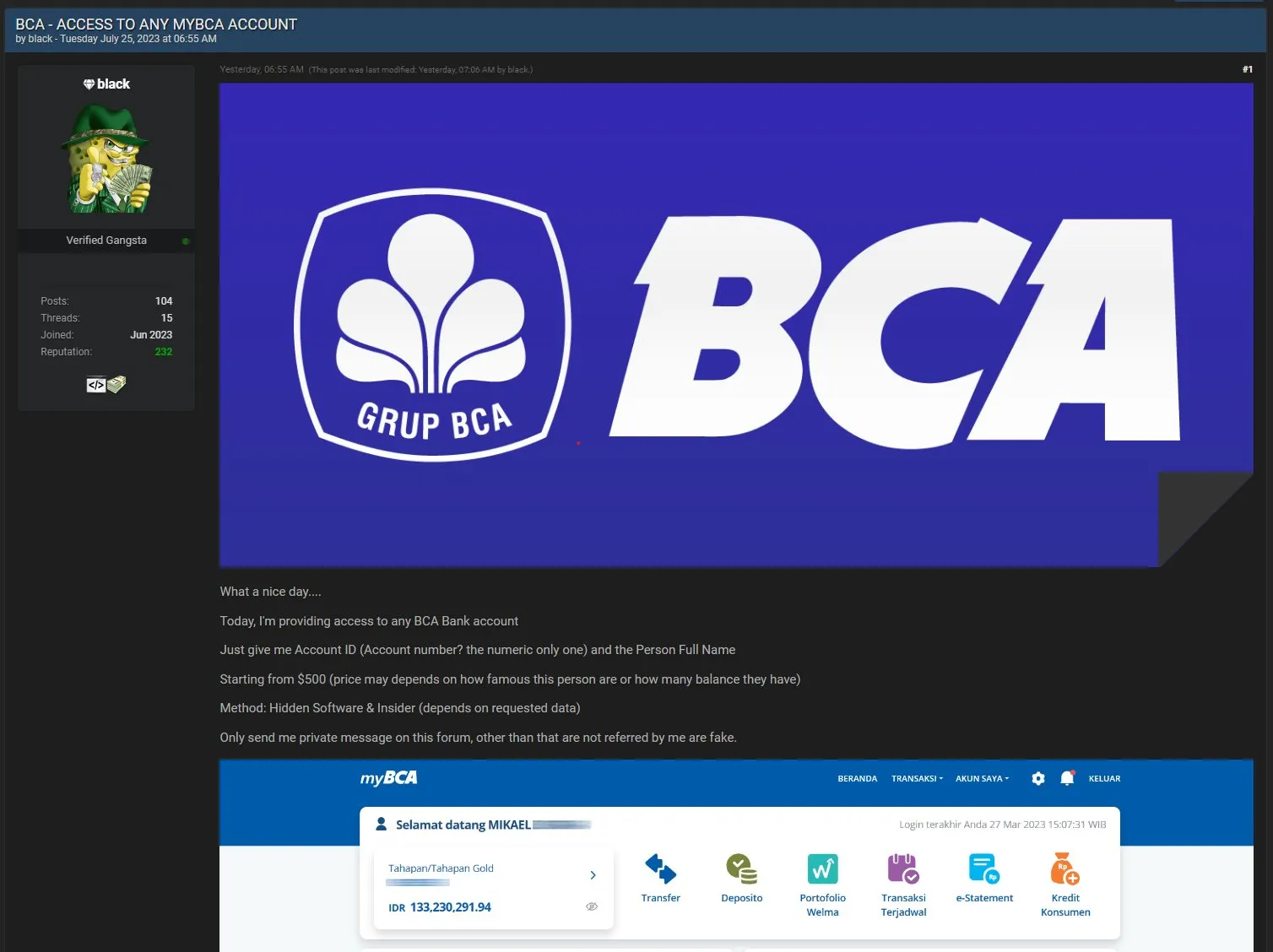This screenshot has height=952, width=1273.
Task: Click the post number #1 link
Action: (1247, 69)
